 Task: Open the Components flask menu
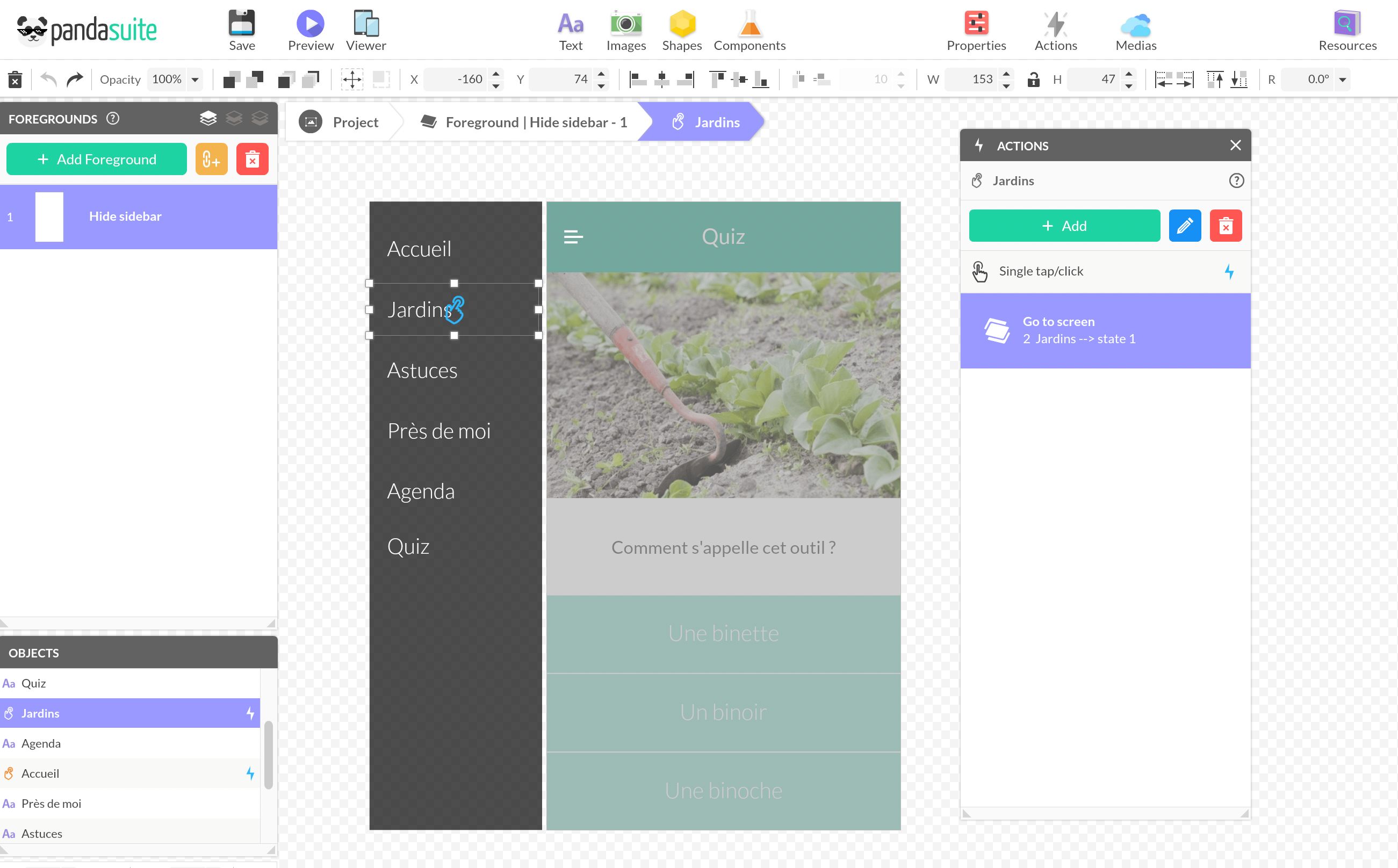tap(750, 24)
